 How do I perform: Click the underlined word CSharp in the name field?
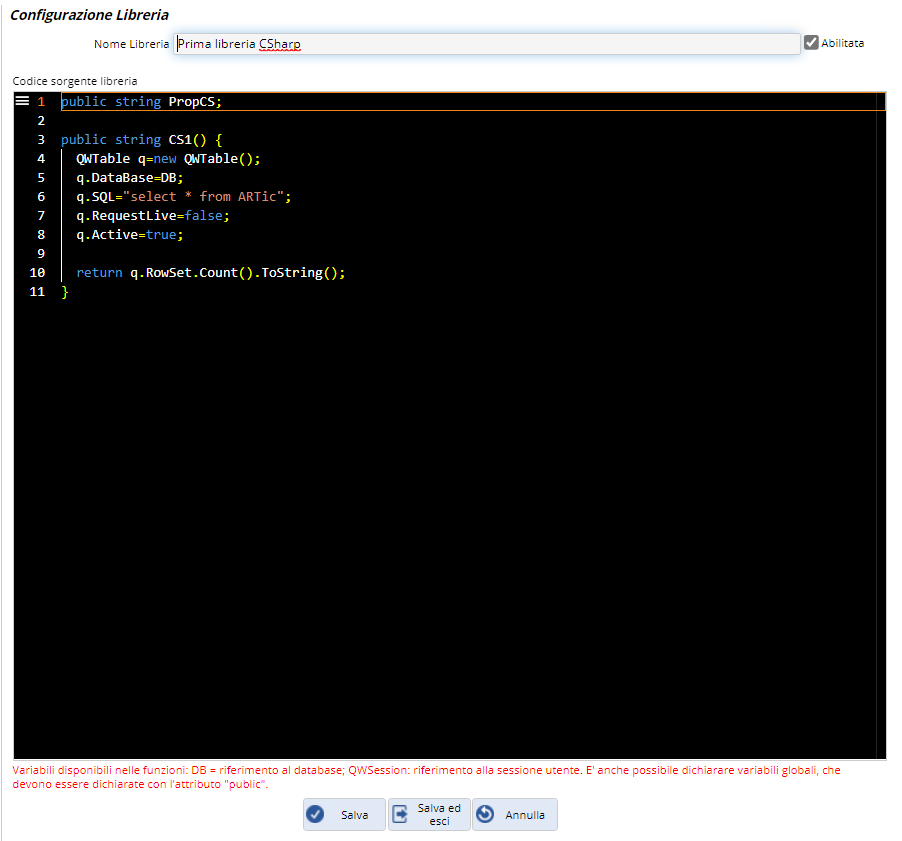tap(280, 44)
